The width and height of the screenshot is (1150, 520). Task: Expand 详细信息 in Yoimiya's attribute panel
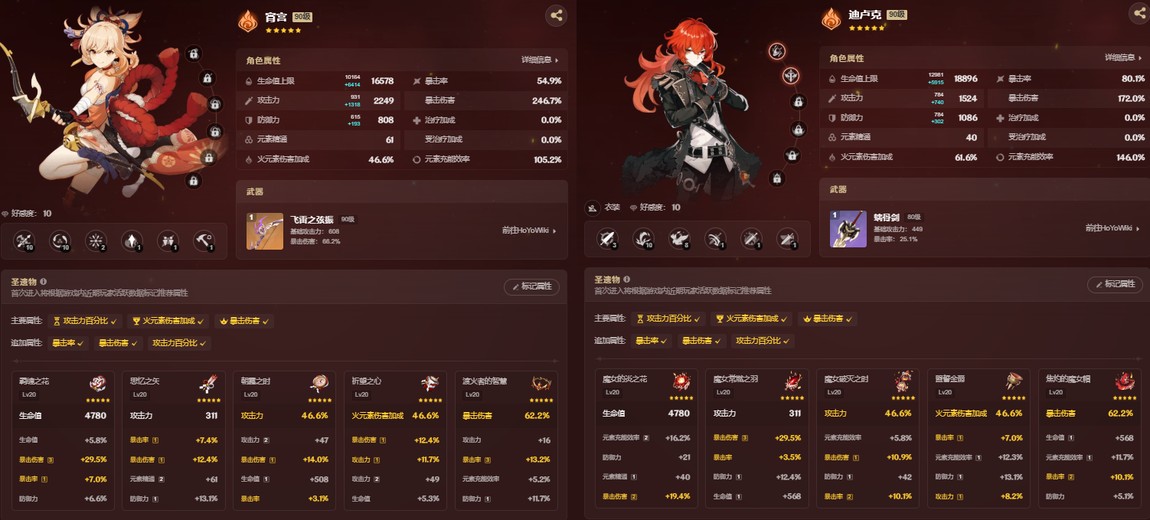coord(540,60)
